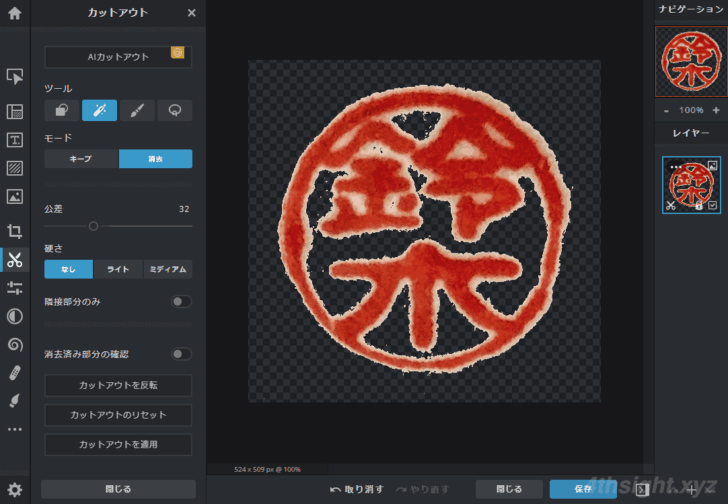Viewport: 728px width, 504px height.
Task: Choose the draw brush cutout tool
Action: [137, 111]
